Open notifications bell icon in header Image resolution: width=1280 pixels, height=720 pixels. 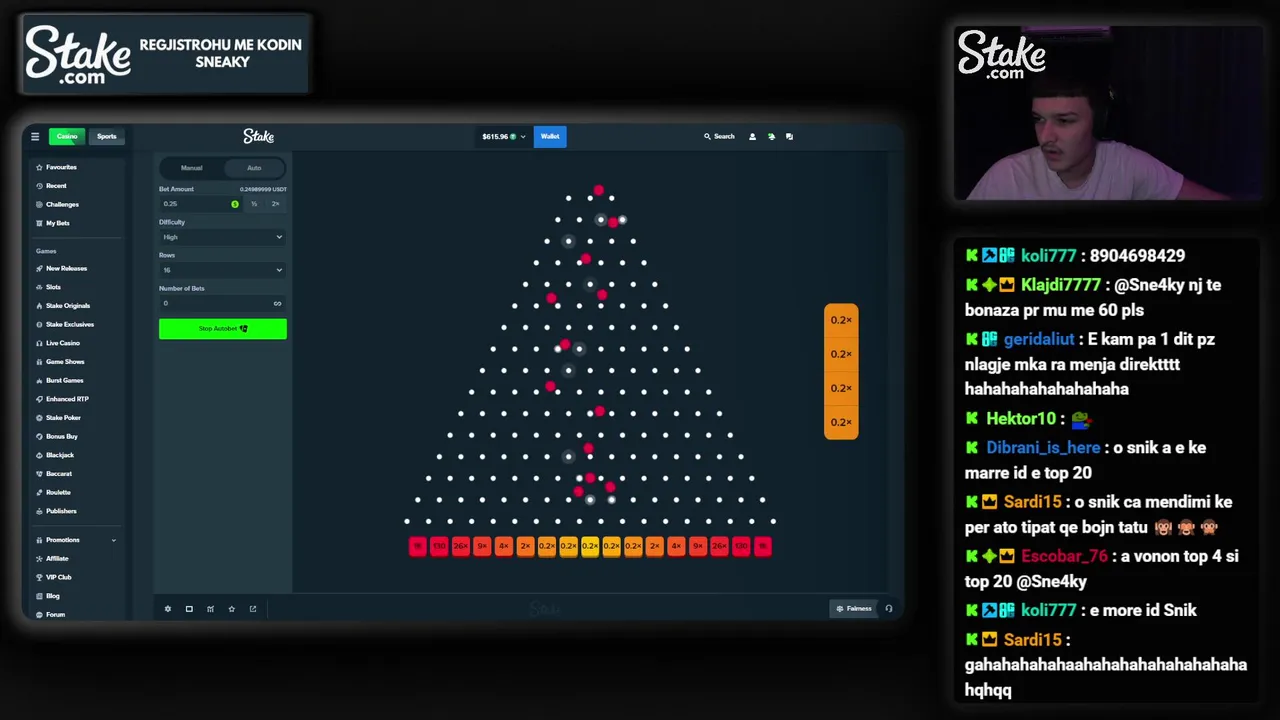click(771, 137)
